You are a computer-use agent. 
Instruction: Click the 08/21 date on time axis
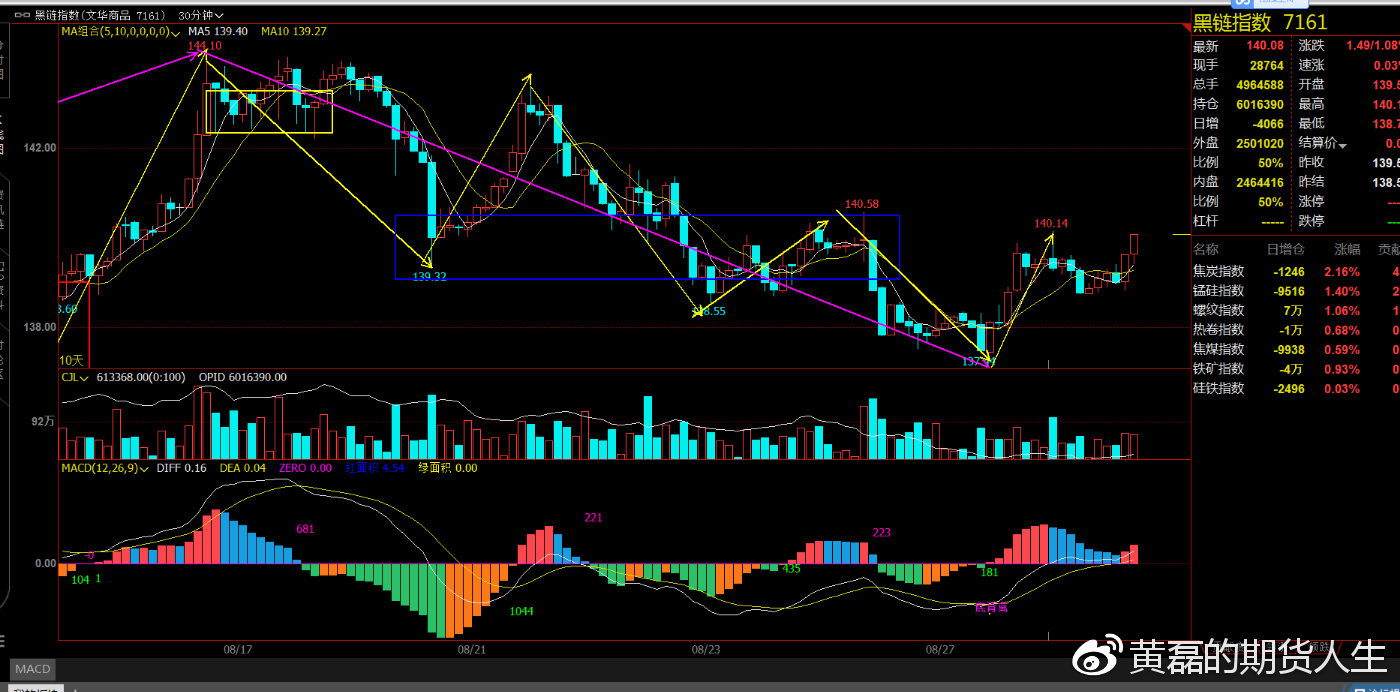click(471, 649)
